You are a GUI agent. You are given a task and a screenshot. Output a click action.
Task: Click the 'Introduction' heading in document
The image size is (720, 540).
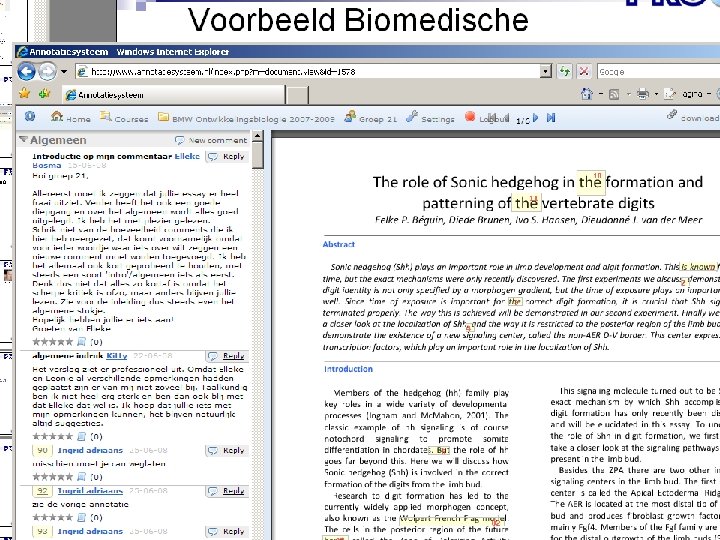point(348,369)
